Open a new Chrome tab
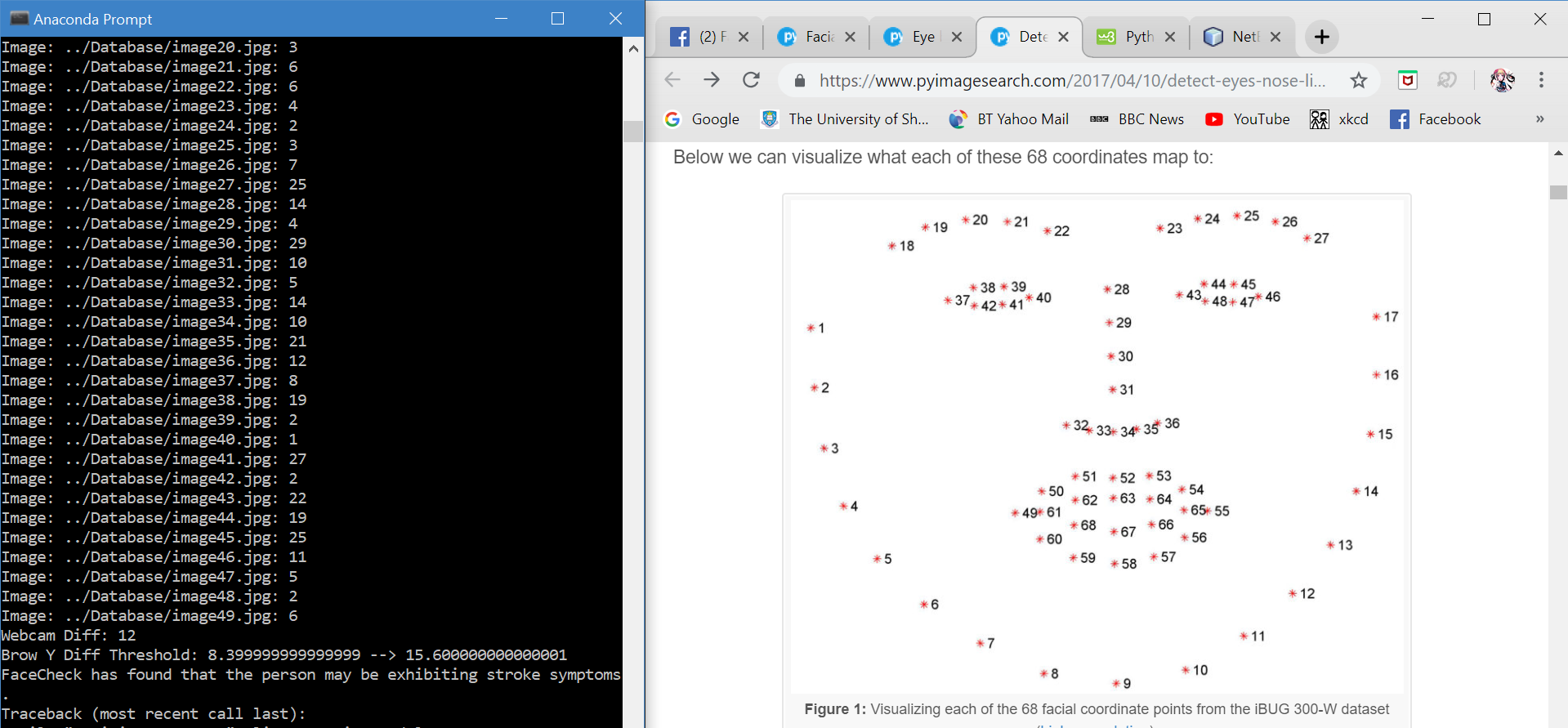The image size is (1568, 728). point(1322,37)
